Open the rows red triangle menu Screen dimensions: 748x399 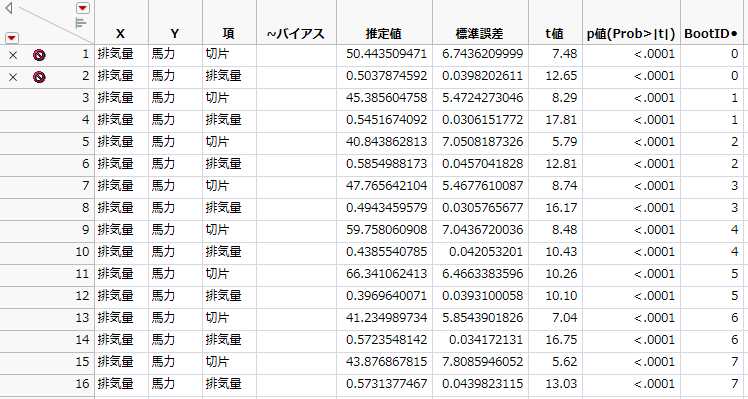click(12, 38)
